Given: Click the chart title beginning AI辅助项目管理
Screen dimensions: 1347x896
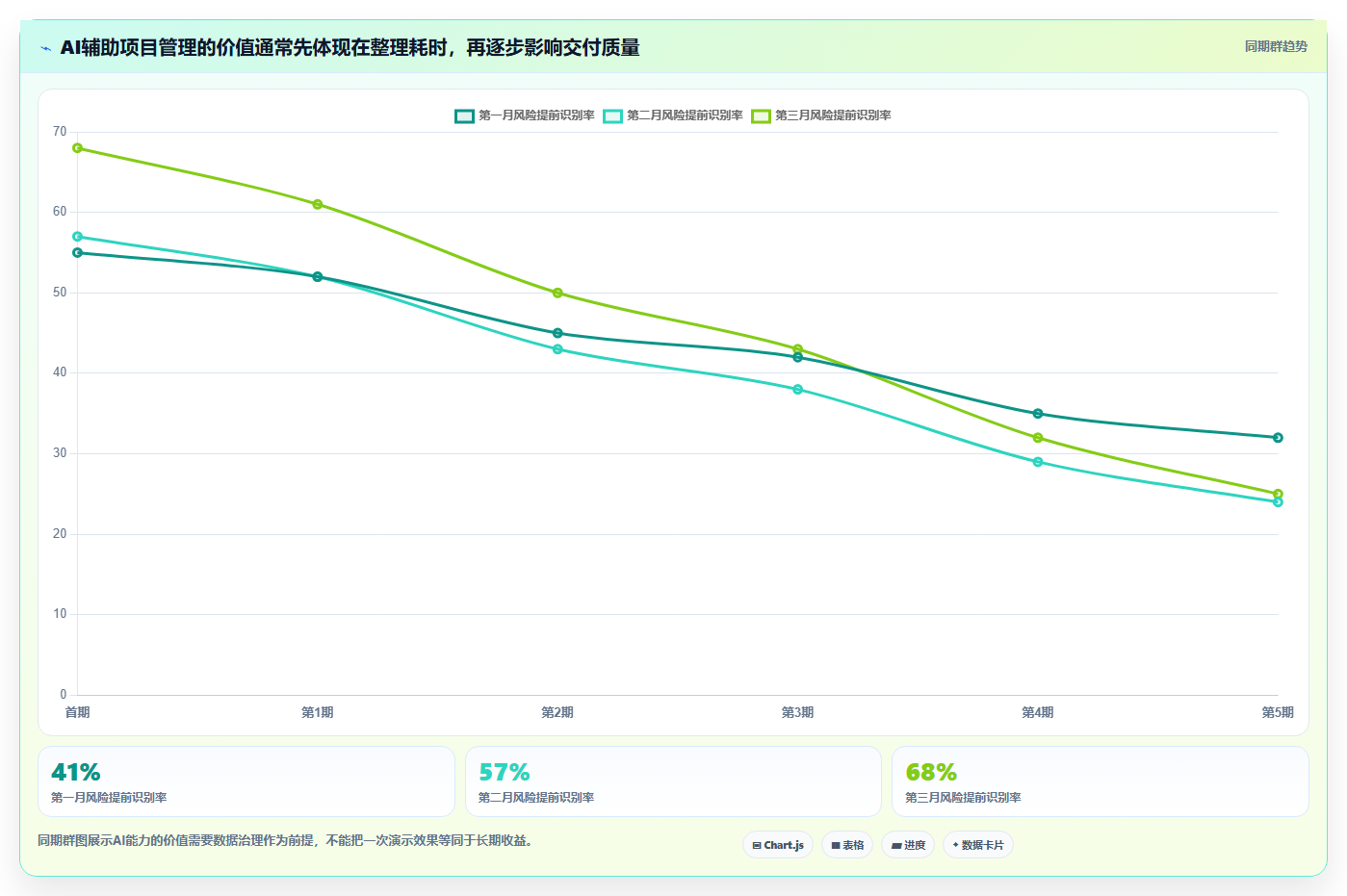Looking at the screenshot, I should pos(350,47).
